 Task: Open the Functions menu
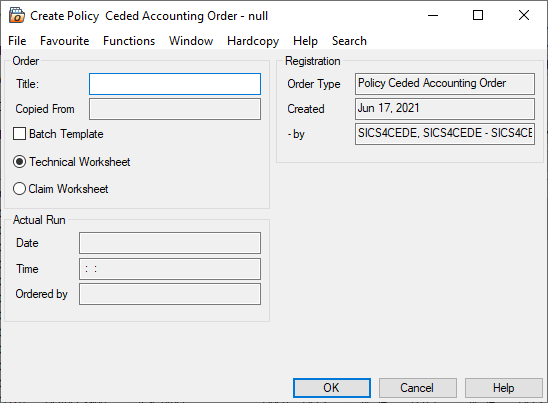point(129,41)
